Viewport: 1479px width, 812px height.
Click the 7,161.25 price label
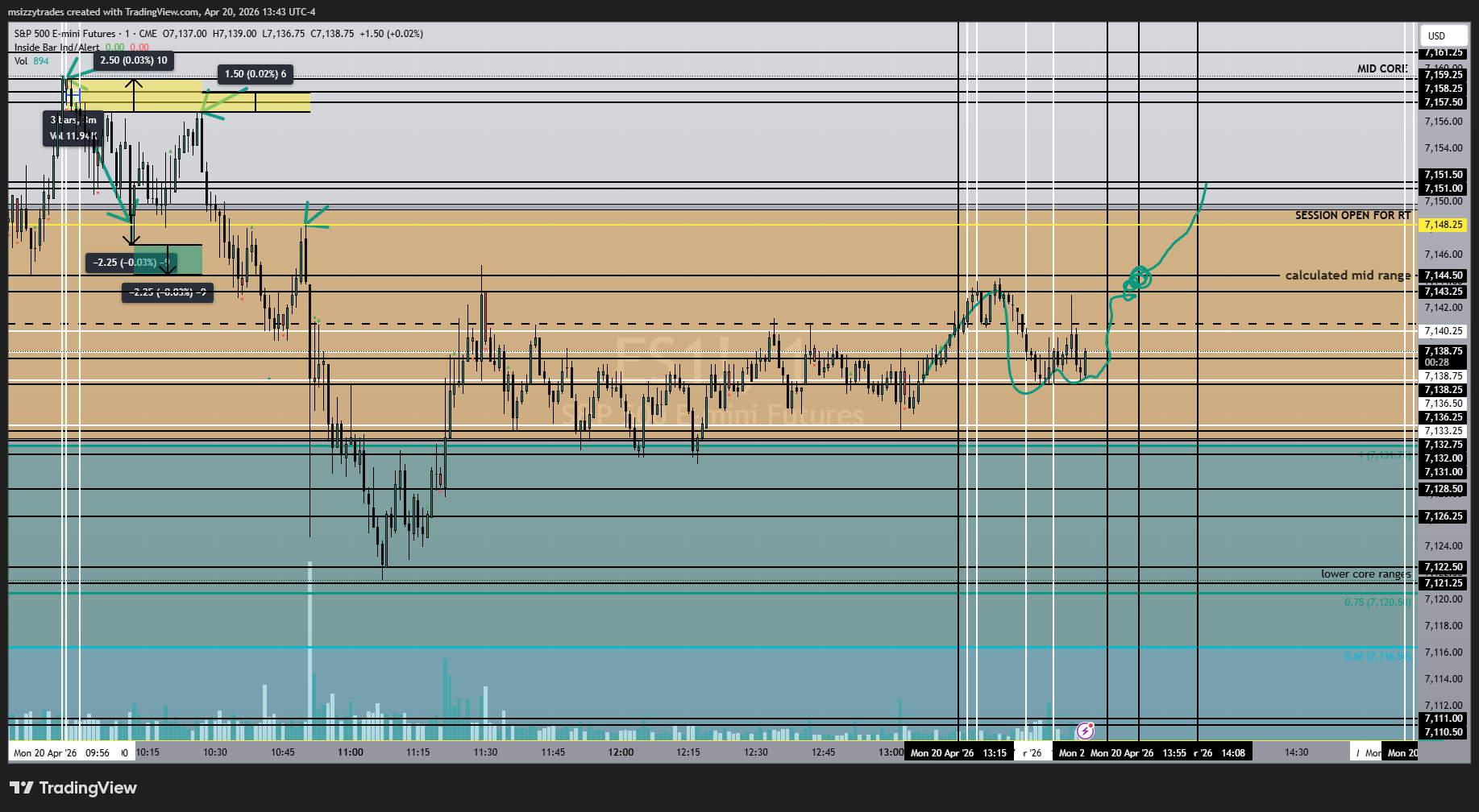(x=1443, y=52)
